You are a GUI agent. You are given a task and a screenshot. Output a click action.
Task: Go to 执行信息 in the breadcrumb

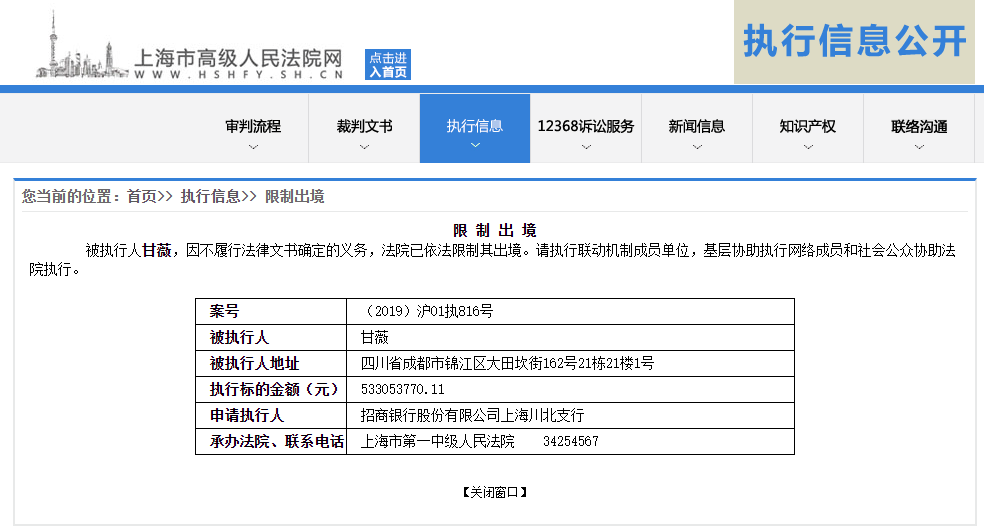point(210,196)
